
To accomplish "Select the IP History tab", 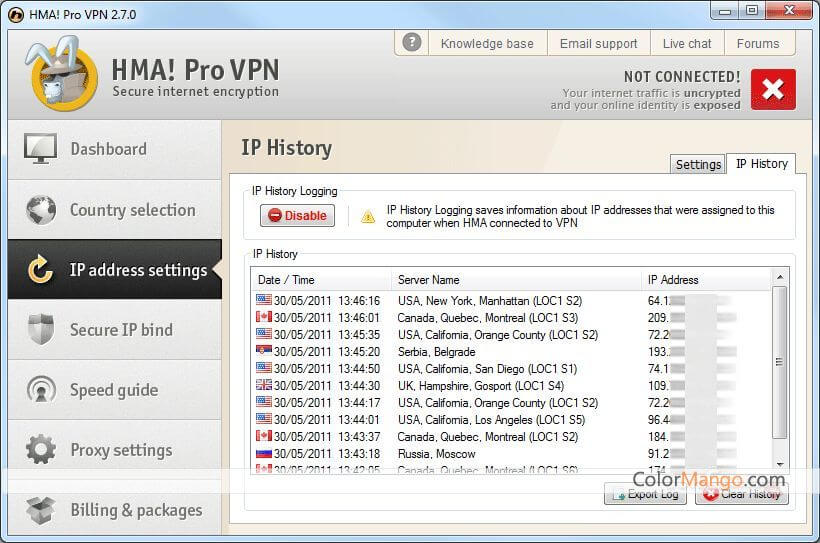I will (761, 164).
